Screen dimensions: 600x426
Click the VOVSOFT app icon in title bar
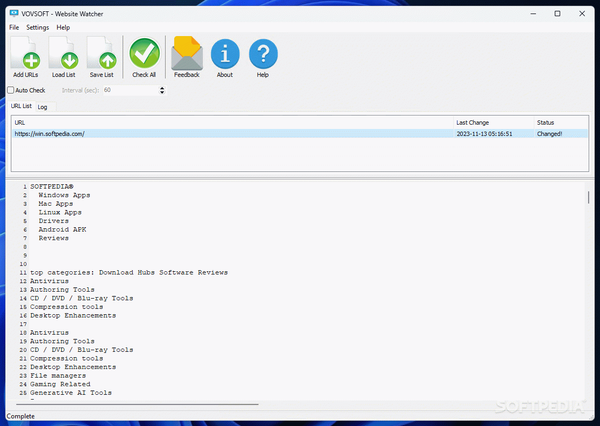pos(14,13)
